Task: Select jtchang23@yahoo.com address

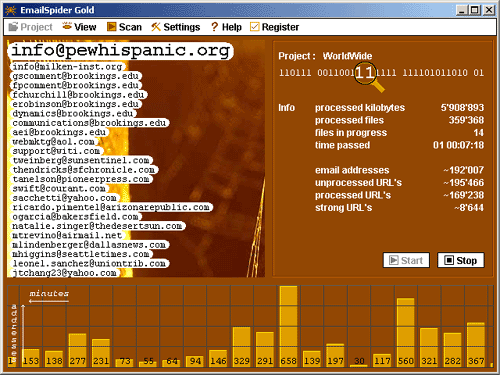Action: pos(65,273)
